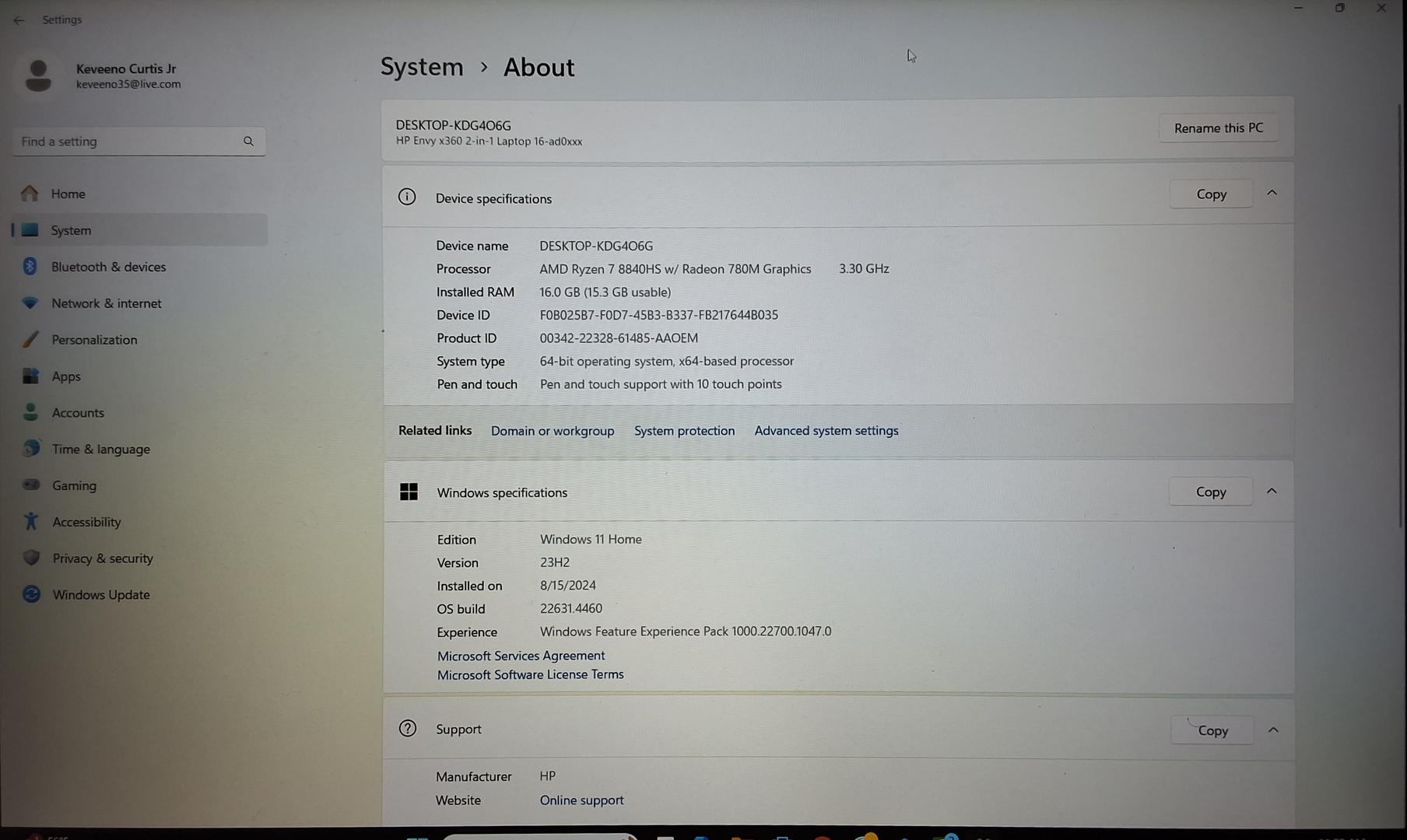Open Bluetooth & devices settings
The width and height of the screenshot is (1407, 840).
140,267
